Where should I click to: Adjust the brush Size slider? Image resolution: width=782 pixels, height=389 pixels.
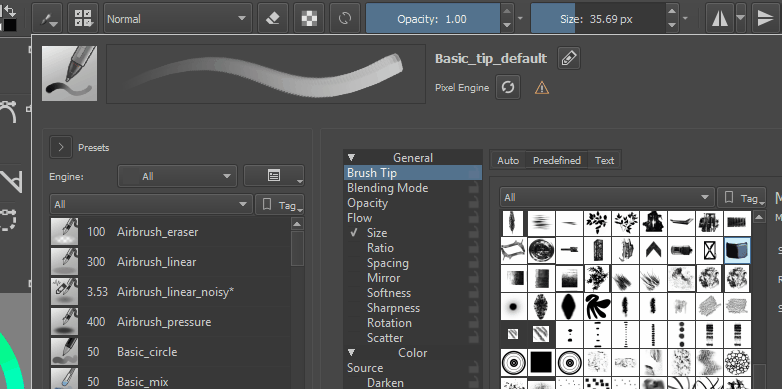pos(597,19)
